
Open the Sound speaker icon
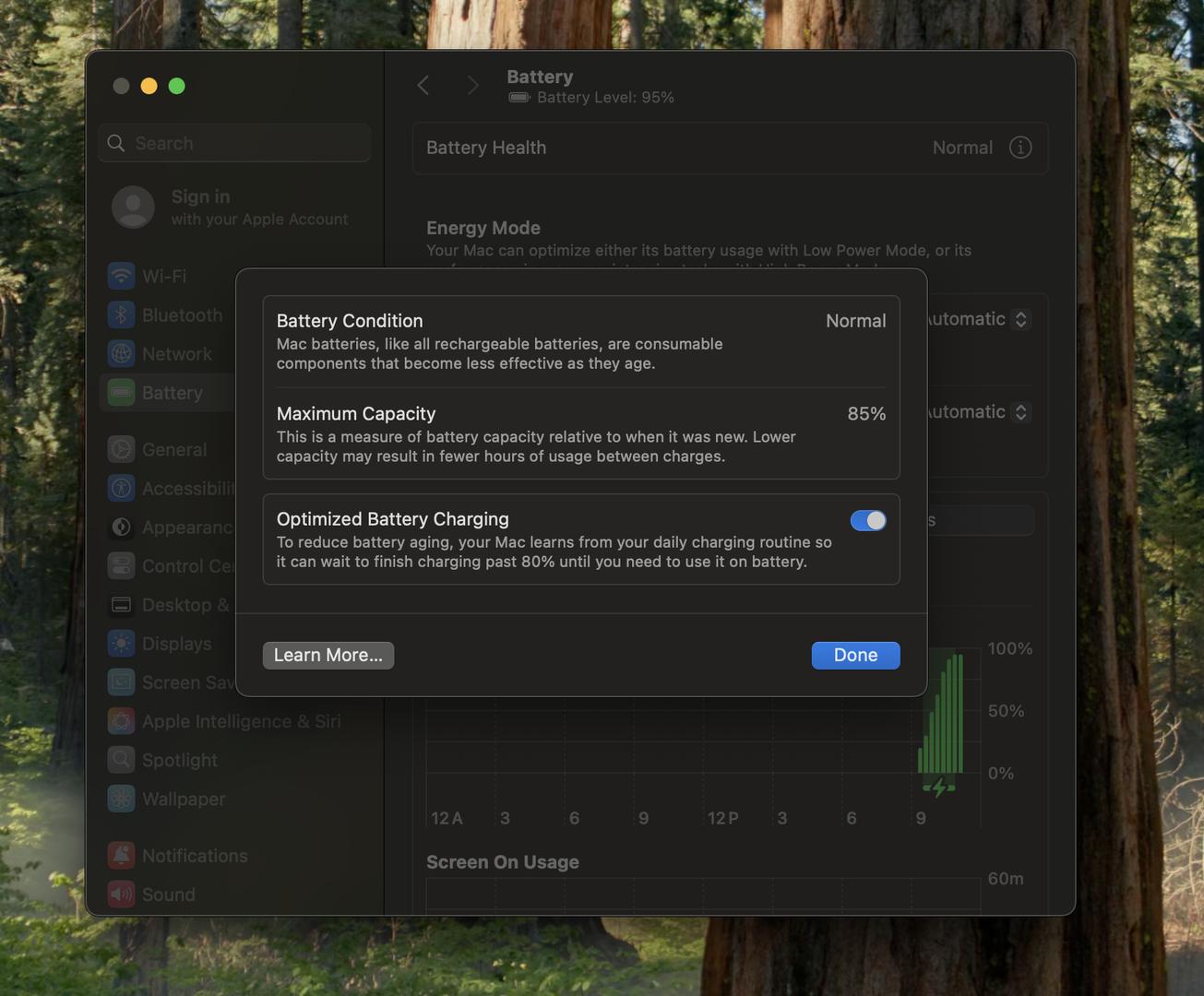(x=121, y=895)
